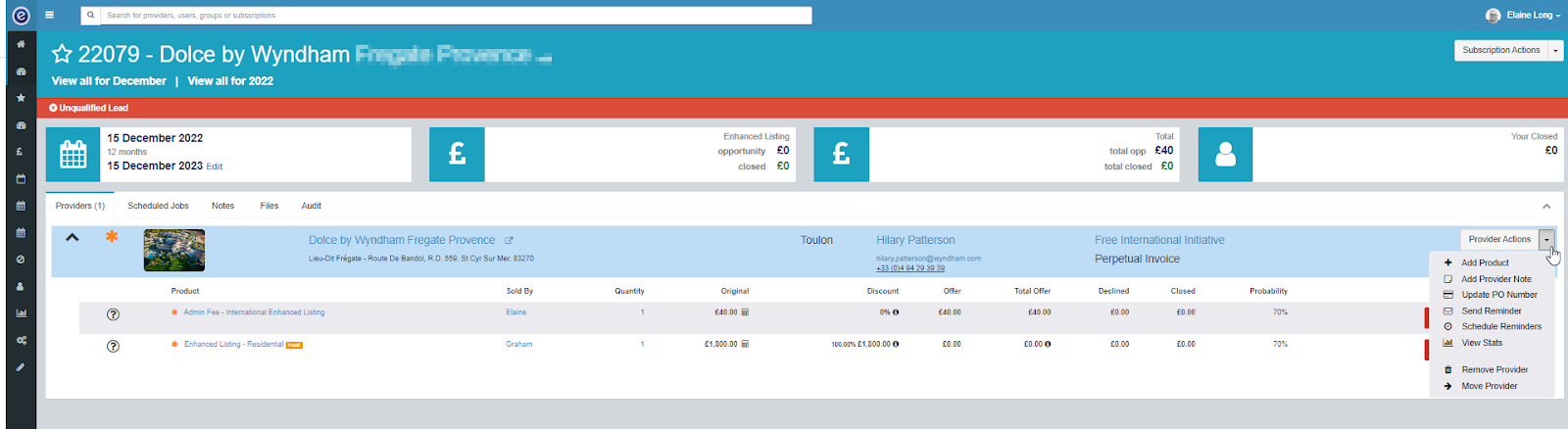Viewport: 1568px width, 429px height.
Task: Select Send Reminder menu item
Action: tap(1492, 310)
